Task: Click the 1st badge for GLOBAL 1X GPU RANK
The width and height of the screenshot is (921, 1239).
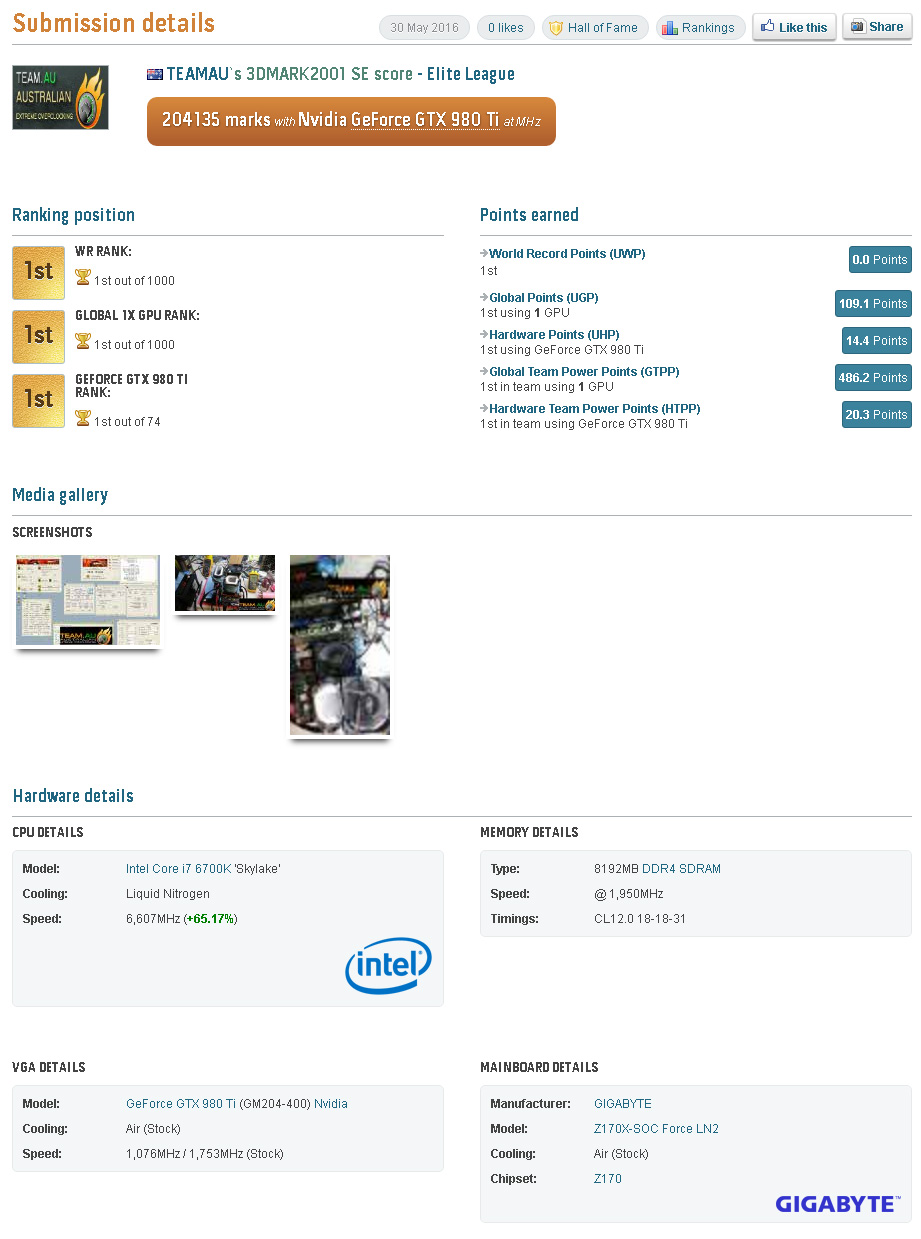Action: [x=38, y=336]
